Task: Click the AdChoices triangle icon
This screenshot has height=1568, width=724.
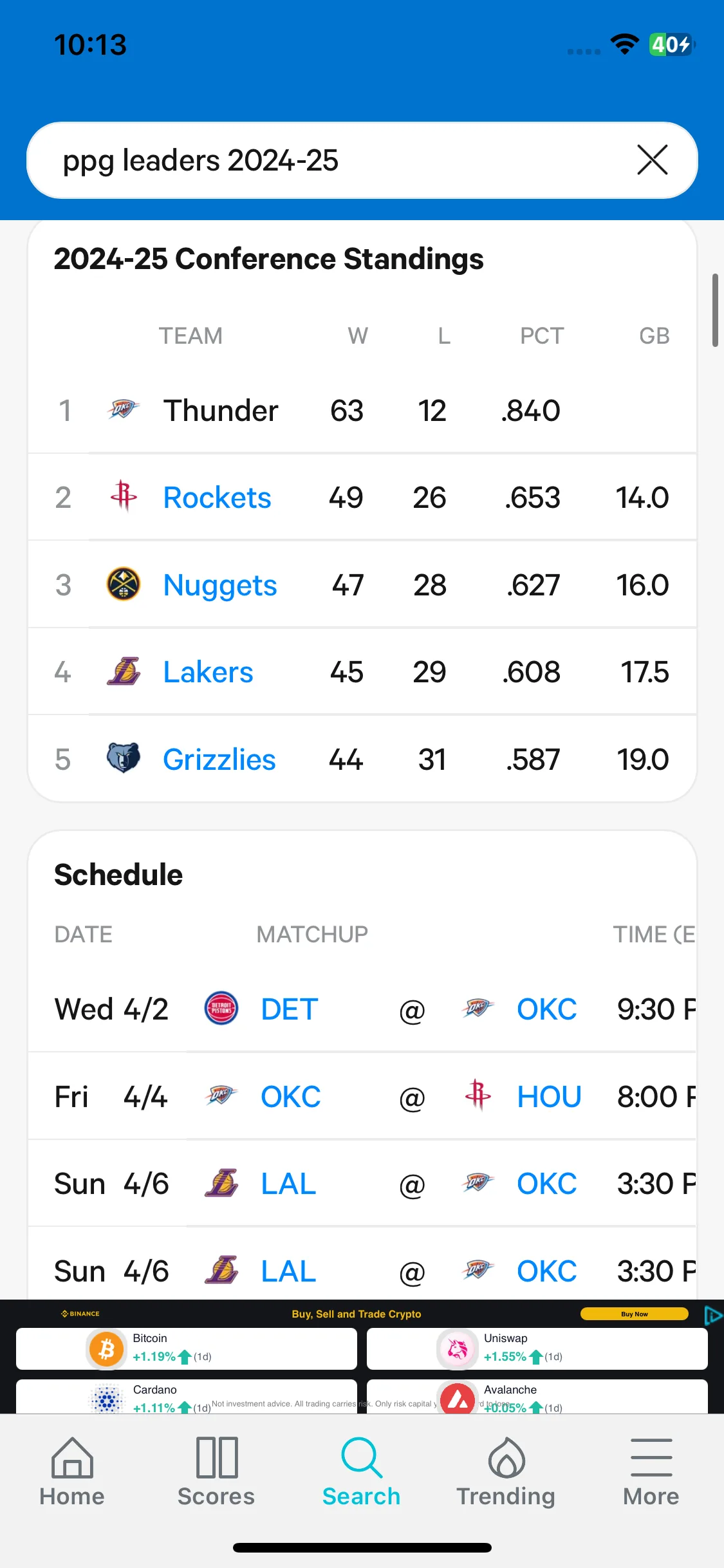Action: [x=713, y=1316]
